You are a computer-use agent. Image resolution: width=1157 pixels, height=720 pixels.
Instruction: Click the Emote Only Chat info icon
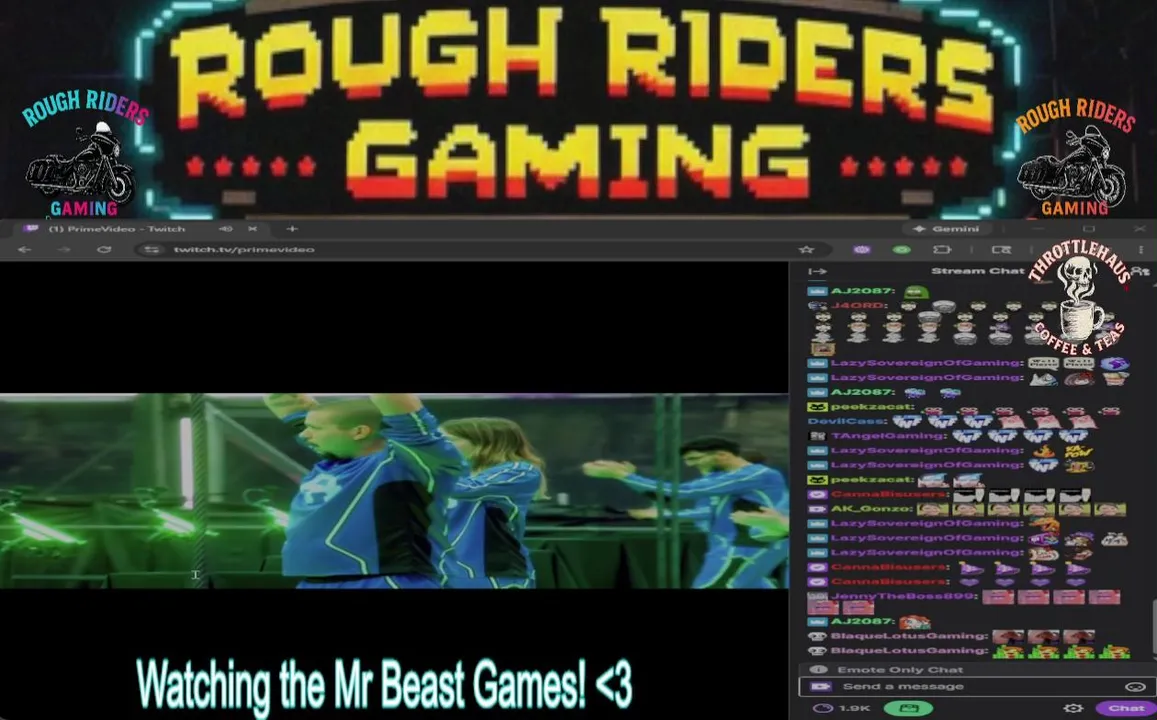pyautogui.click(x=818, y=670)
